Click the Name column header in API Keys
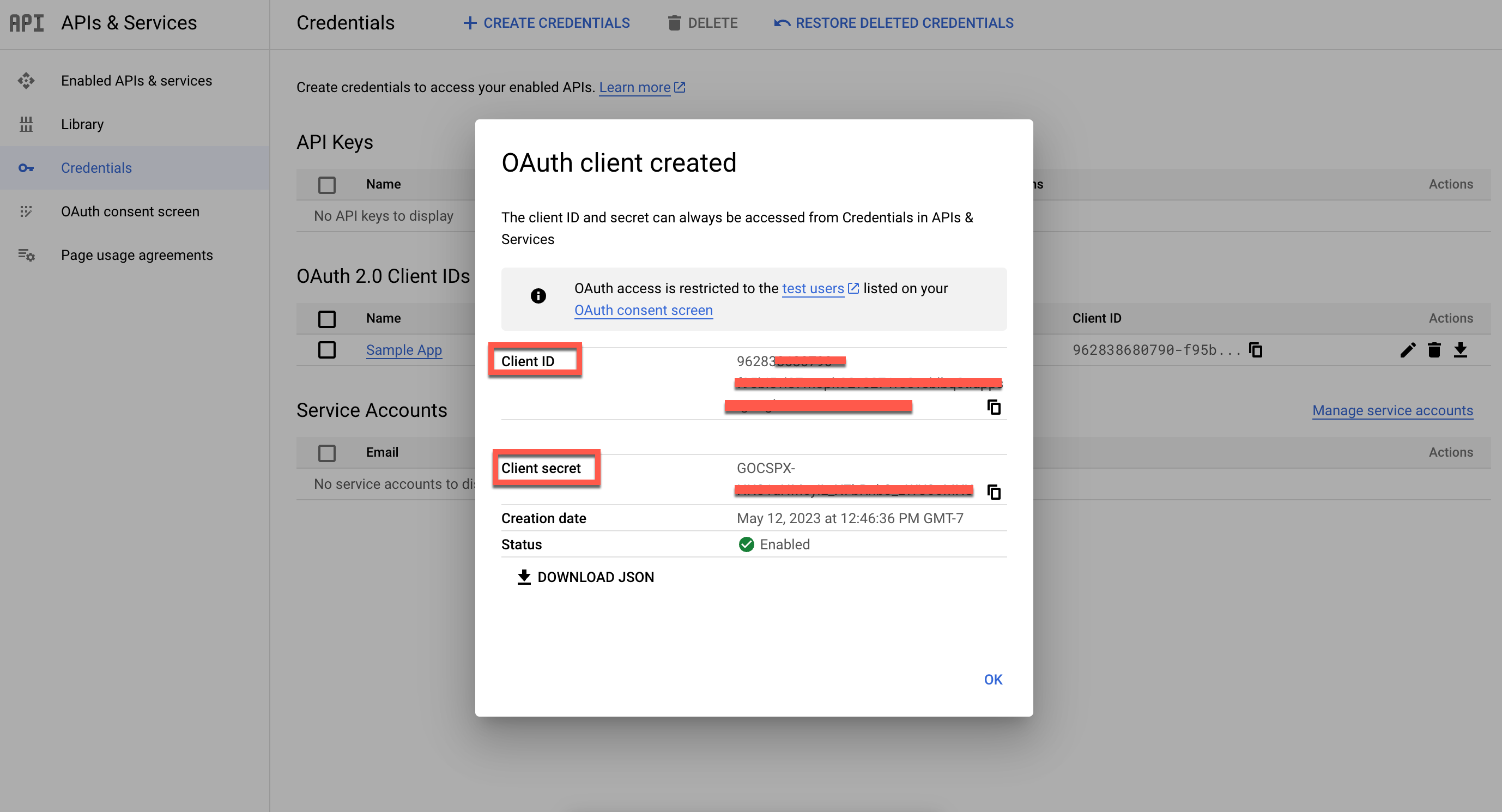Image resolution: width=1502 pixels, height=812 pixels. 383,184
